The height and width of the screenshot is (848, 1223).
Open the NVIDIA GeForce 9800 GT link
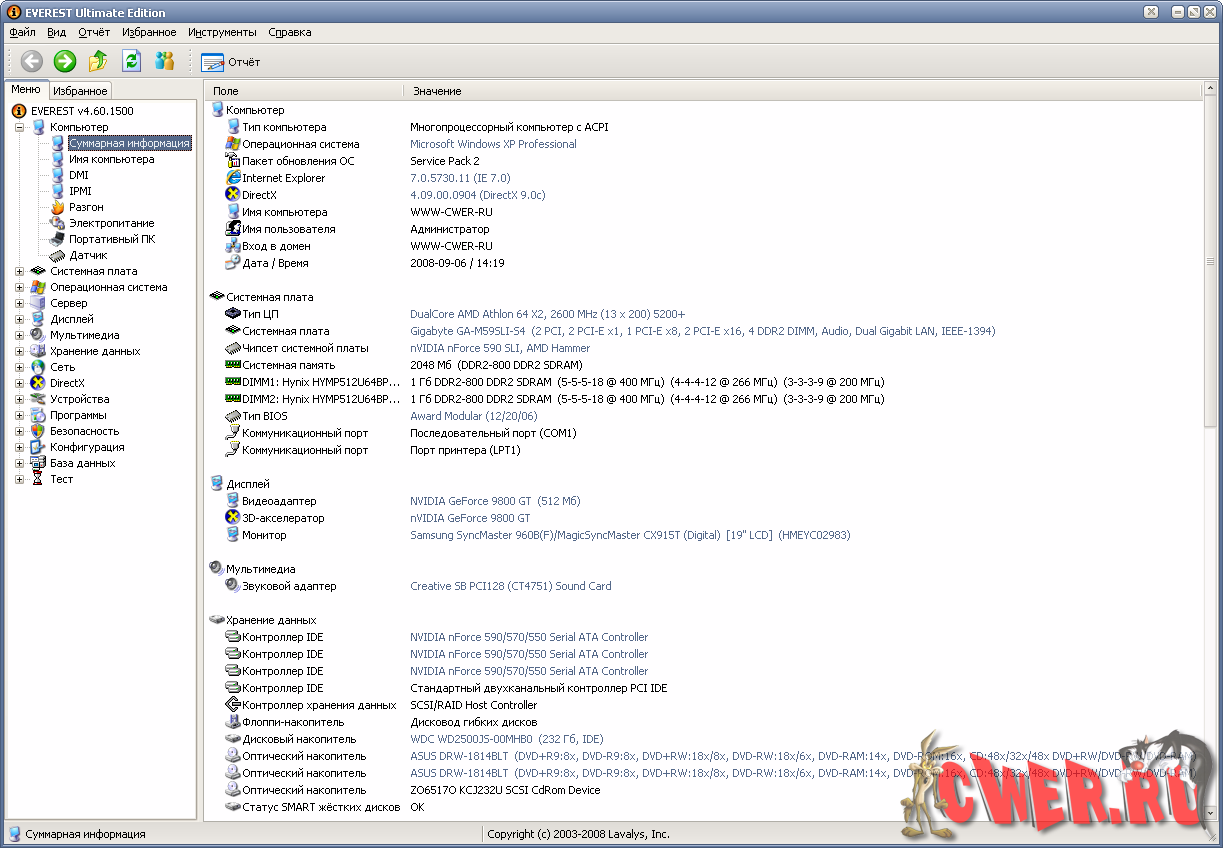(x=470, y=501)
